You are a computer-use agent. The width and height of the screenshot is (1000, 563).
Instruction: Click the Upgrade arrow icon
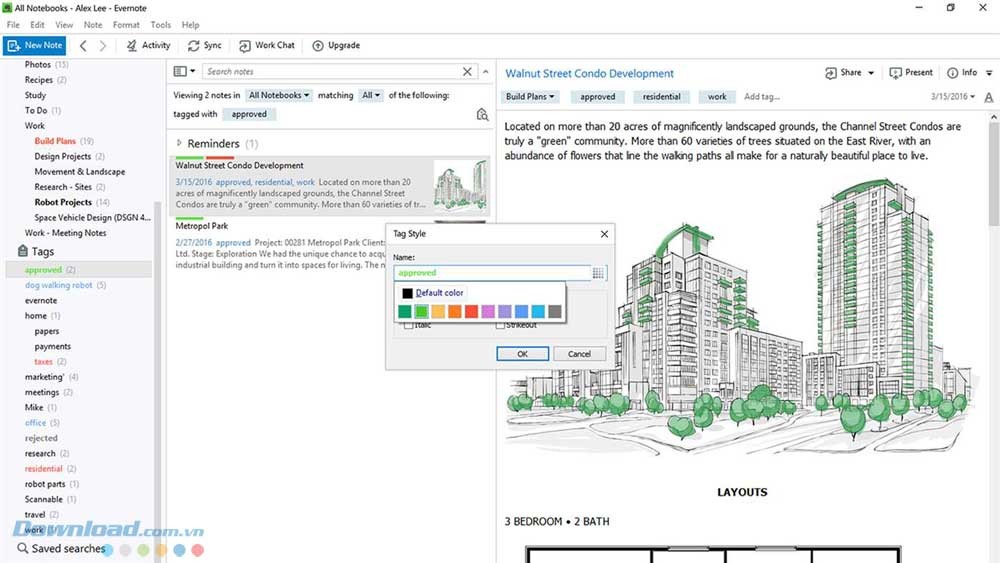coord(318,45)
